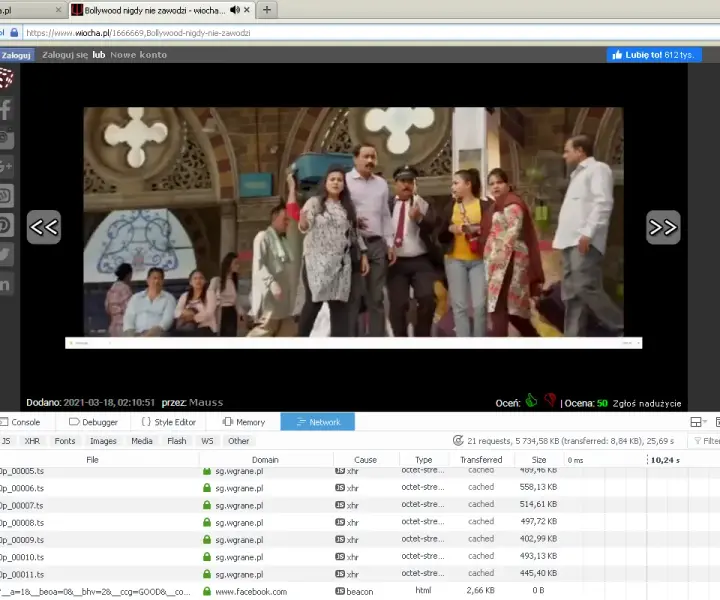Toggle the WS request filter
The image size is (720, 600).
pyautogui.click(x=207, y=441)
